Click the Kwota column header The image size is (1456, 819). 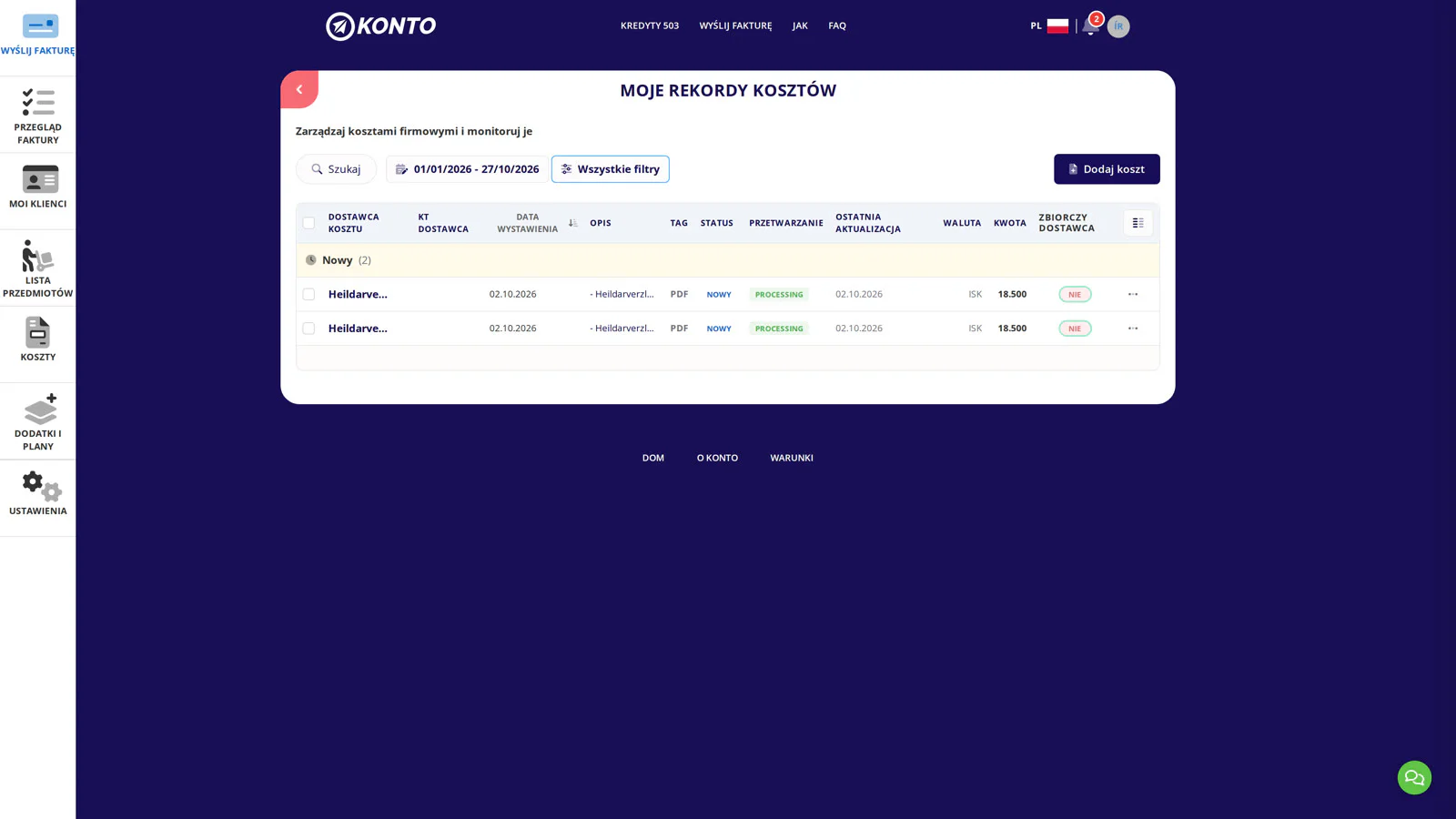[1010, 223]
